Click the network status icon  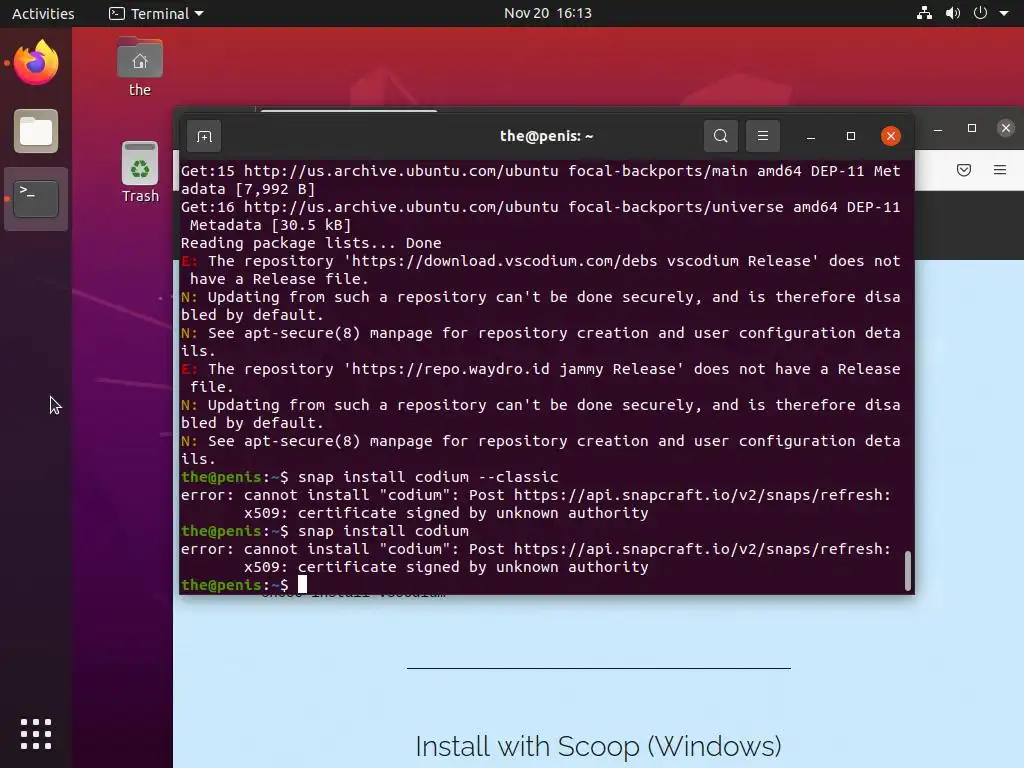point(924,13)
